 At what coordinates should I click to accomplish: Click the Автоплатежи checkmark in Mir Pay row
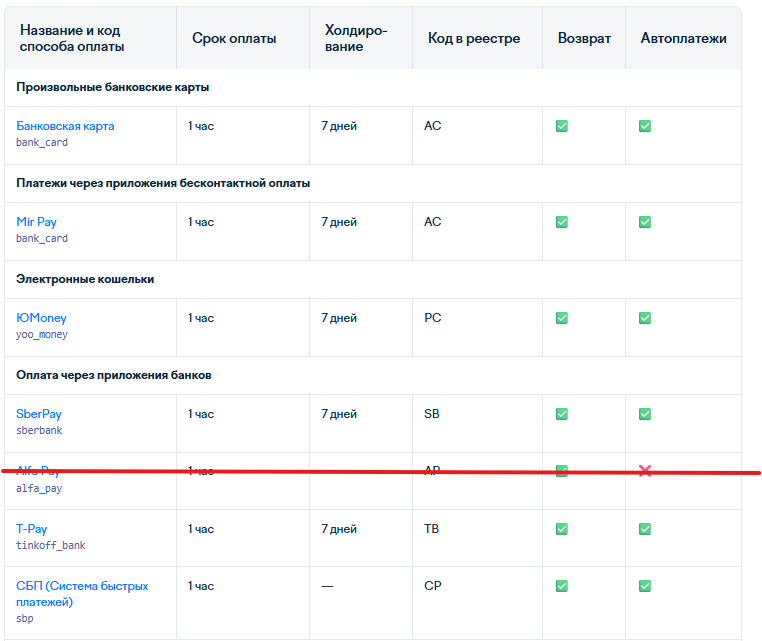645,222
